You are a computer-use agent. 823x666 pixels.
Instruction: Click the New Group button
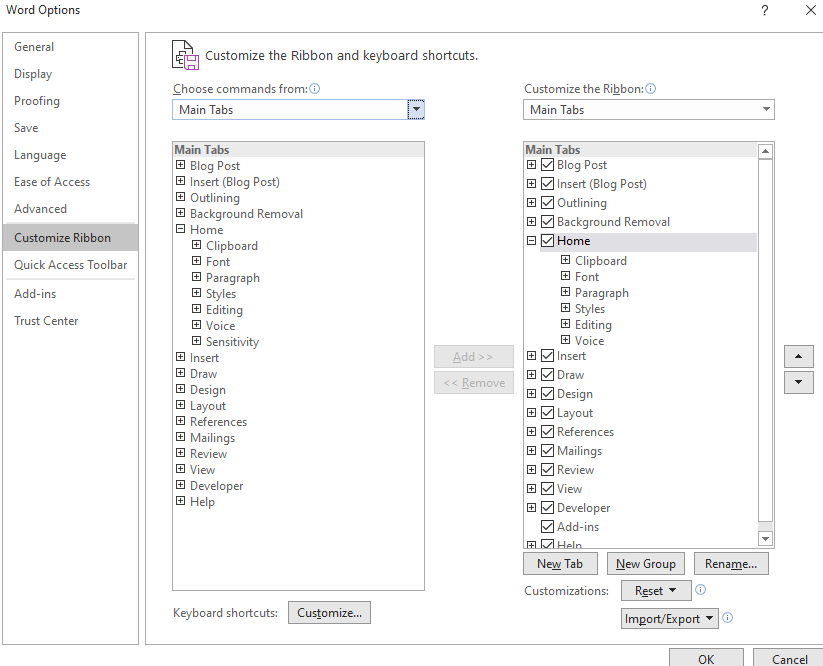(646, 564)
